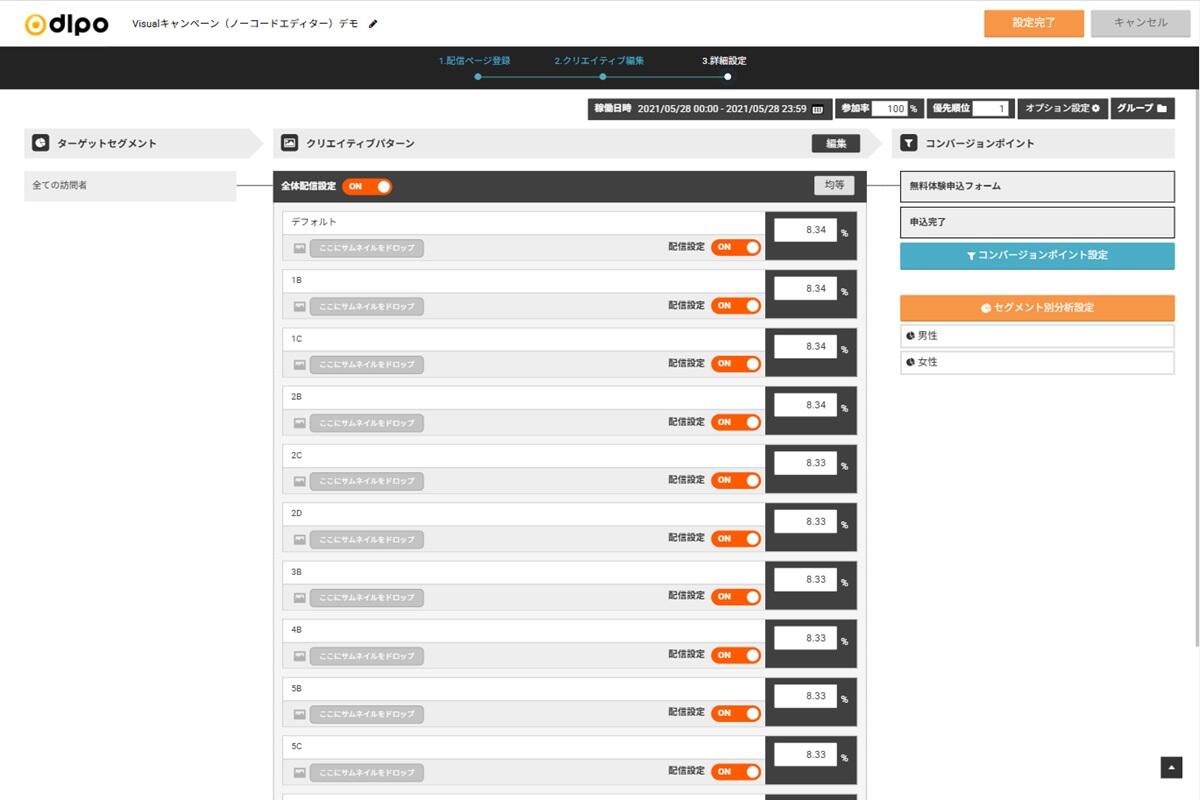Screen dimensions: 1200x800
Task: Go to step 1.配信ページ登録
Action: click(474, 61)
